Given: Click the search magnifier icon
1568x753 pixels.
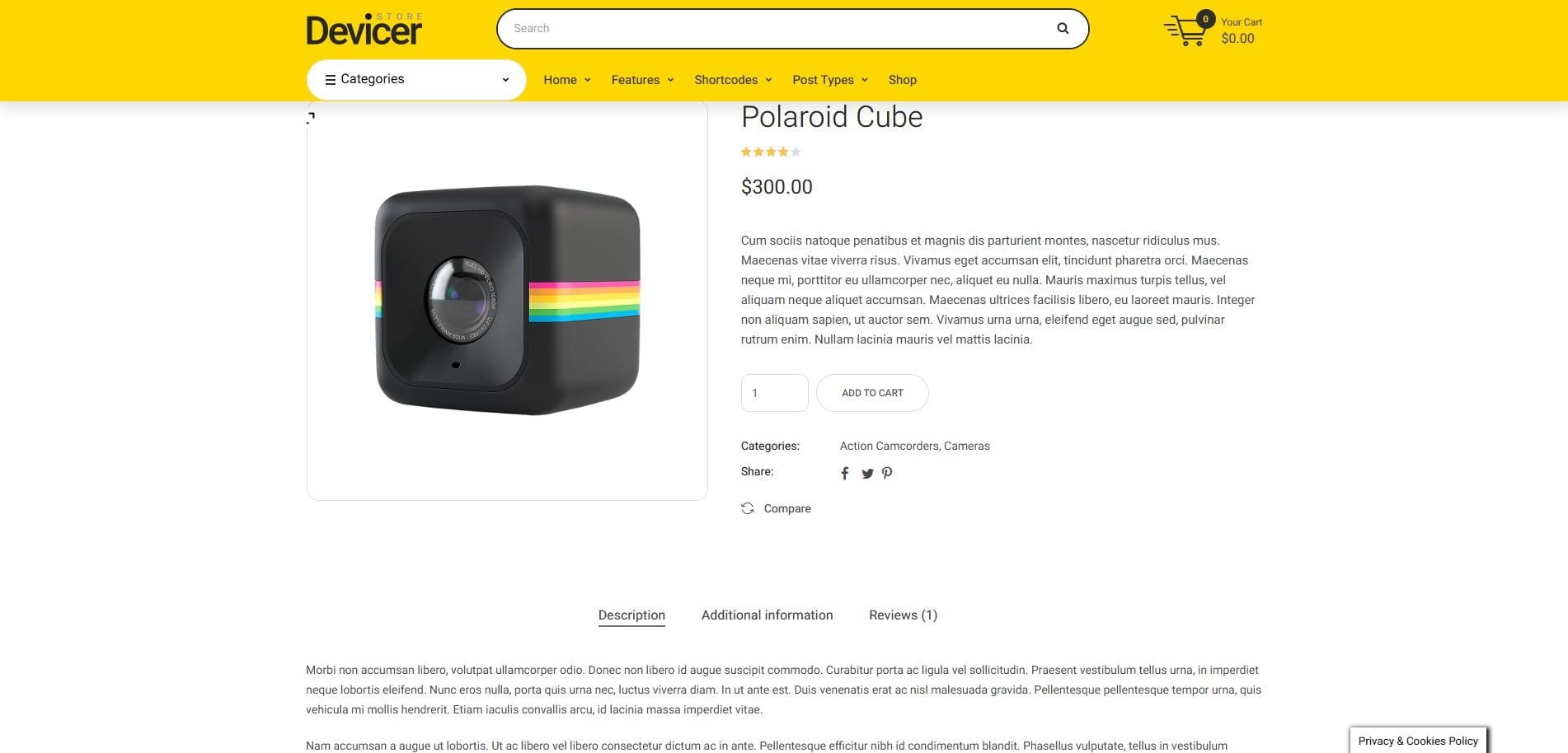Looking at the screenshot, I should [1063, 28].
